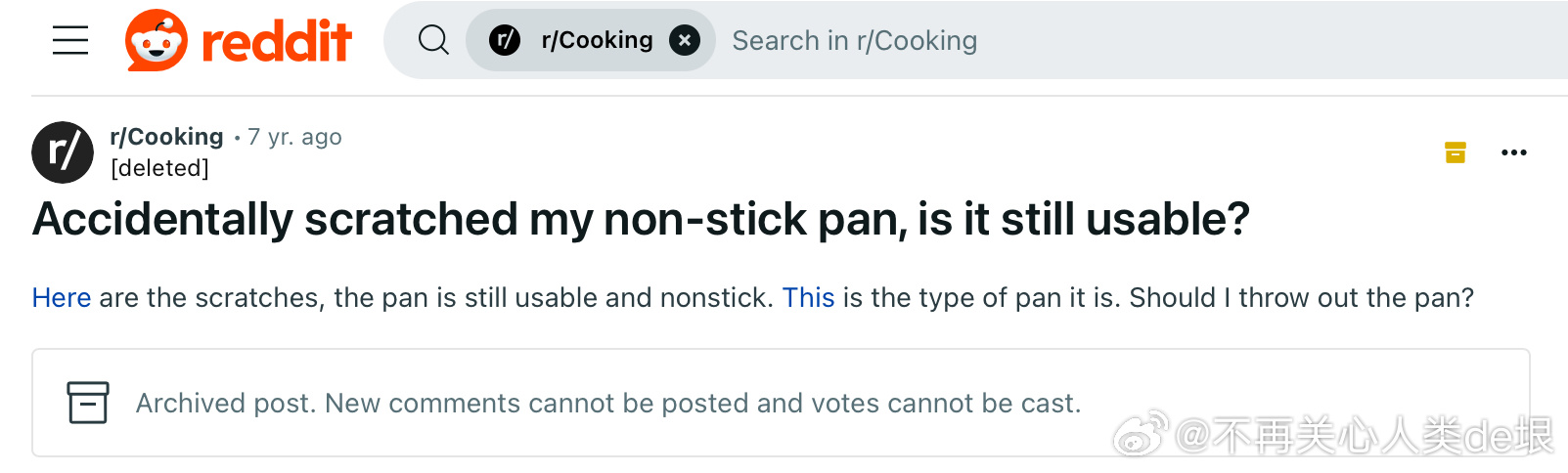Click the archive box icon in banner

(88, 403)
